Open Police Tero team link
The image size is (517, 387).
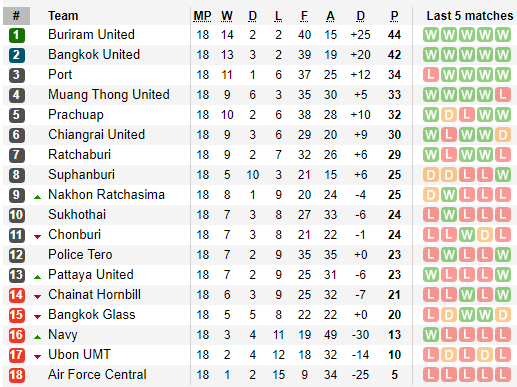(80, 255)
